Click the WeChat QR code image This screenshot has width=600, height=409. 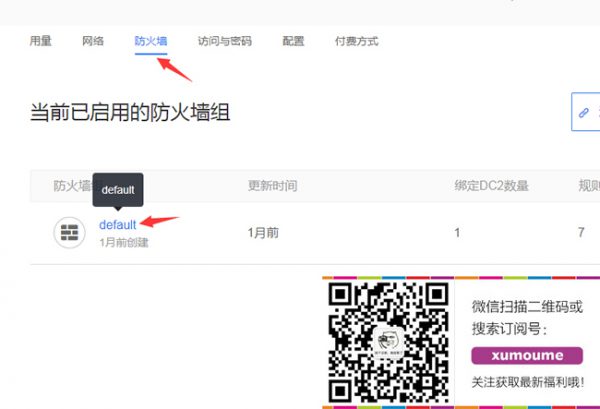click(388, 341)
